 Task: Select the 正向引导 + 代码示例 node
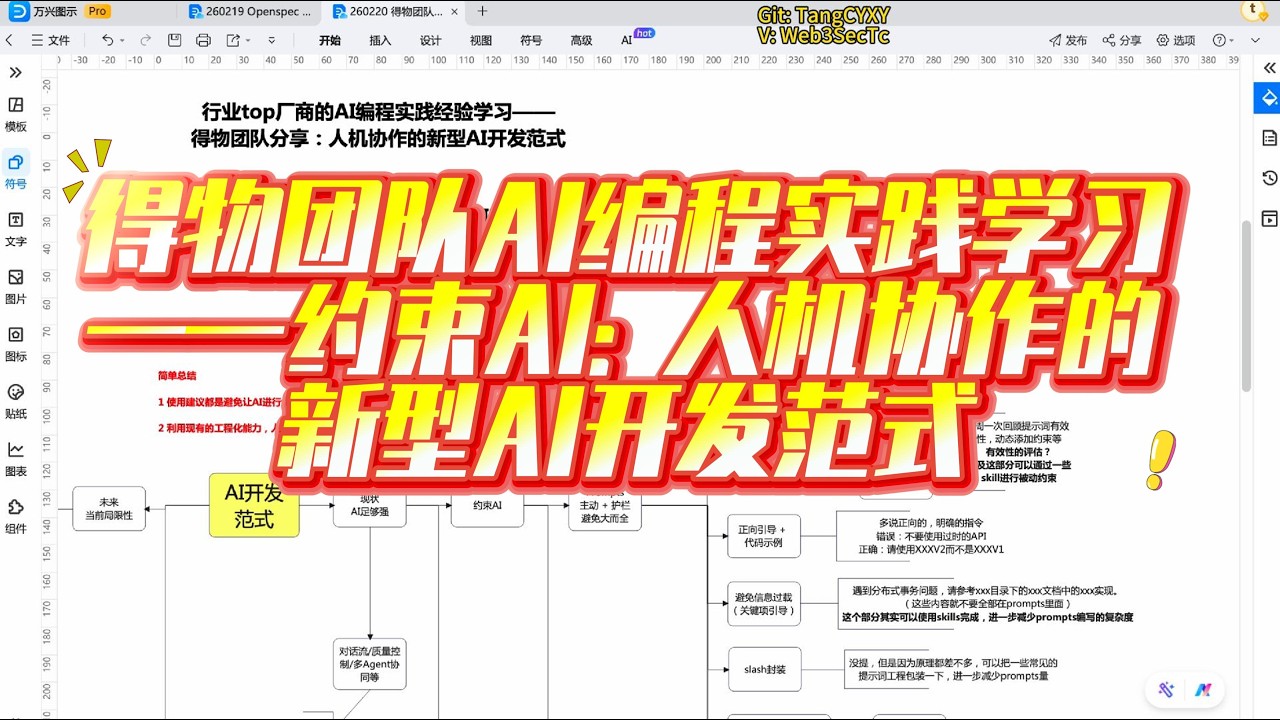(764, 537)
